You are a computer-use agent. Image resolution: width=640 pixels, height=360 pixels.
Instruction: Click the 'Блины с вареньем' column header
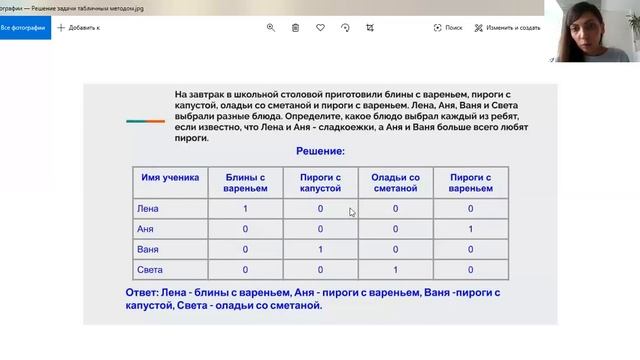point(245,183)
